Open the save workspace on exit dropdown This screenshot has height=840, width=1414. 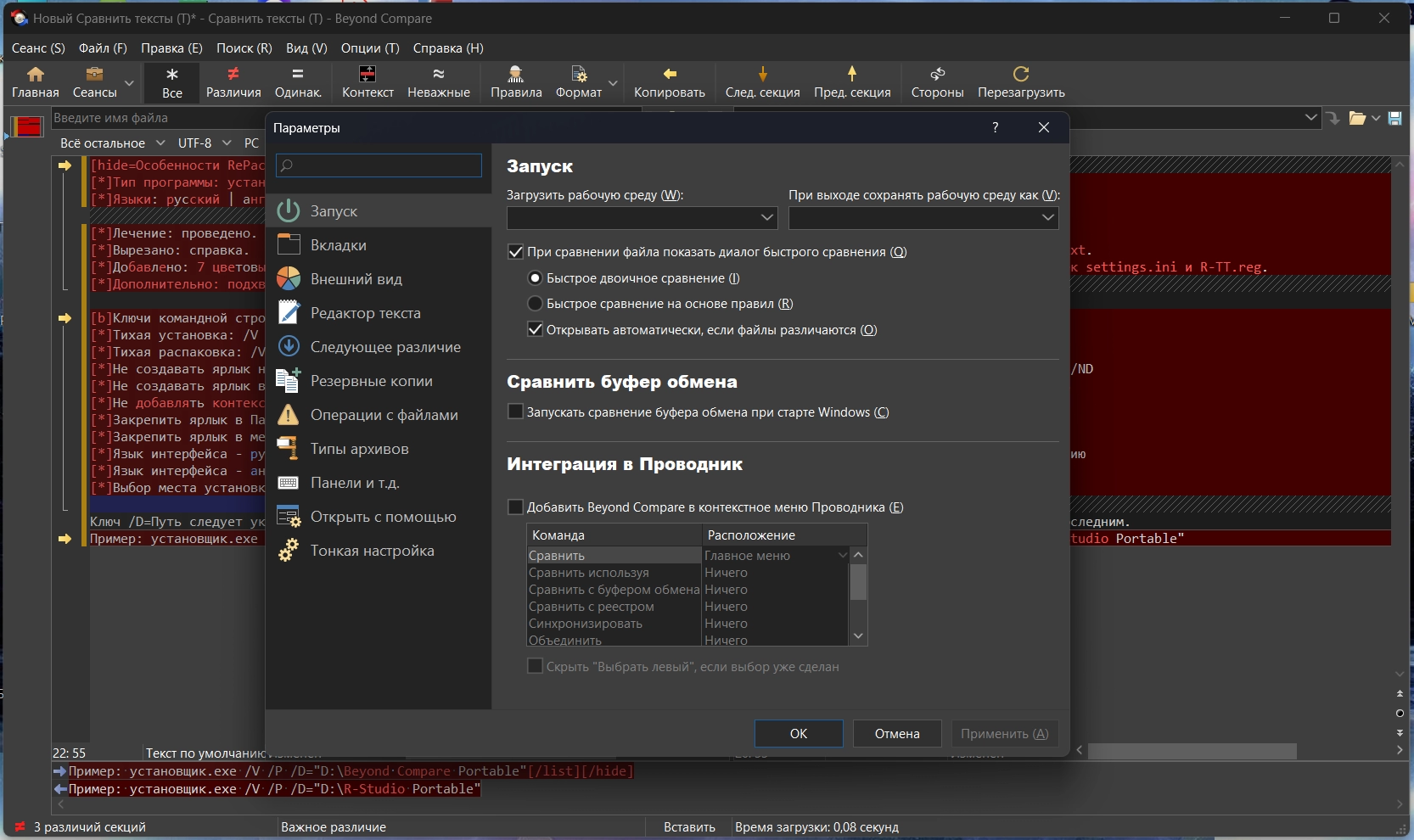pyautogui.click(x=1047, y=218)
